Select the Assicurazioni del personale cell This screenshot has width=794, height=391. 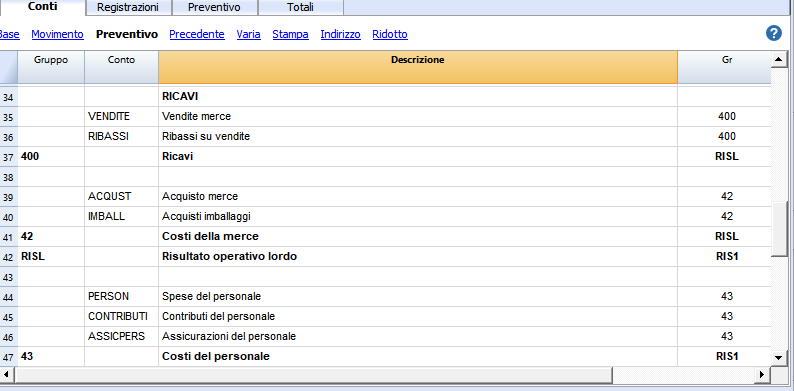coord(418,336)
